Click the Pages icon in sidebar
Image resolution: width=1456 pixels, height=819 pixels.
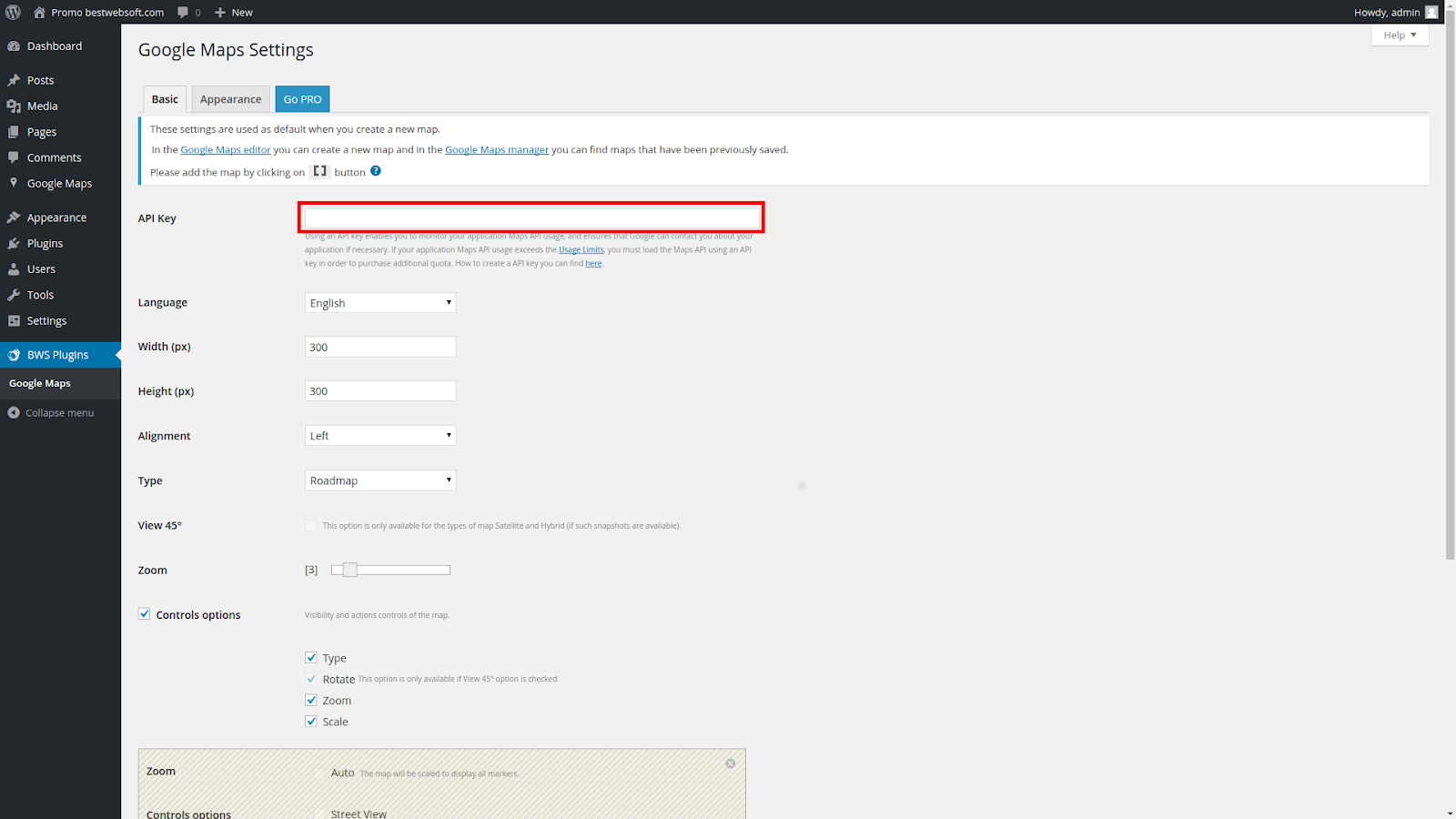tap(14, 132)
